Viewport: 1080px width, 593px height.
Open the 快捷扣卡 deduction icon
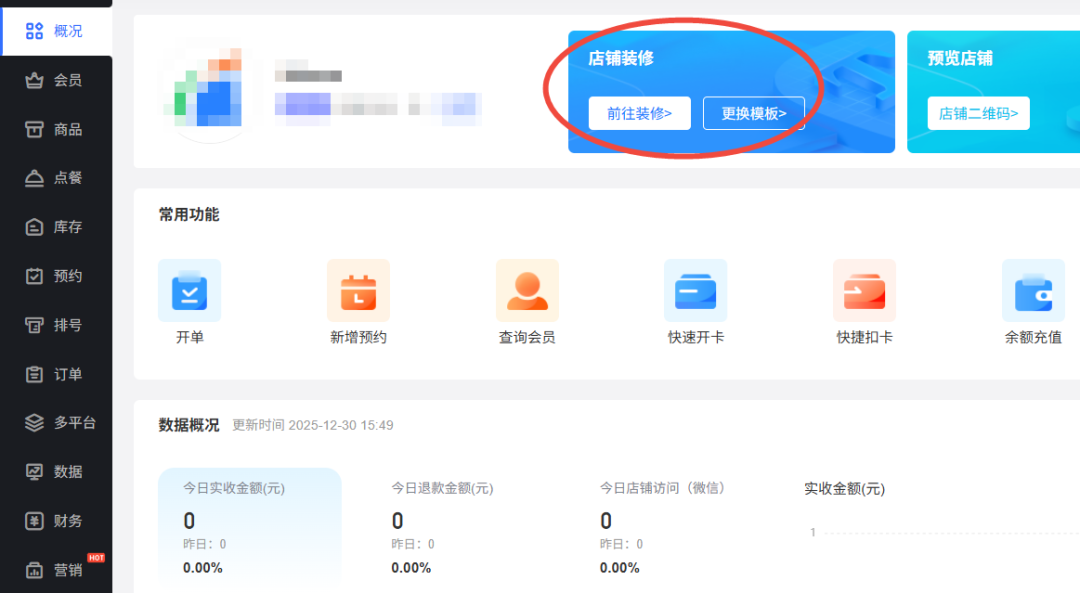(864, 291)
